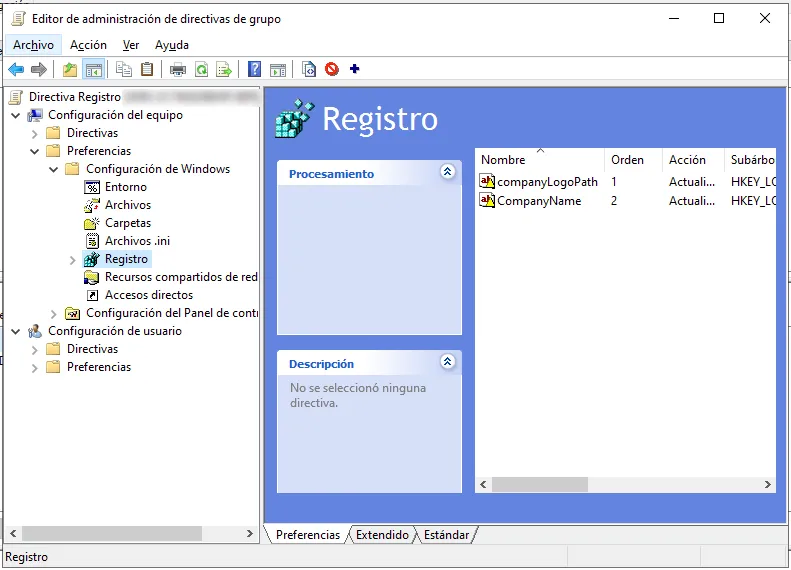This screenshot has width=791, height=570.
Task: Collapse Configuración del equipo node
Action: tap(16, 116)
